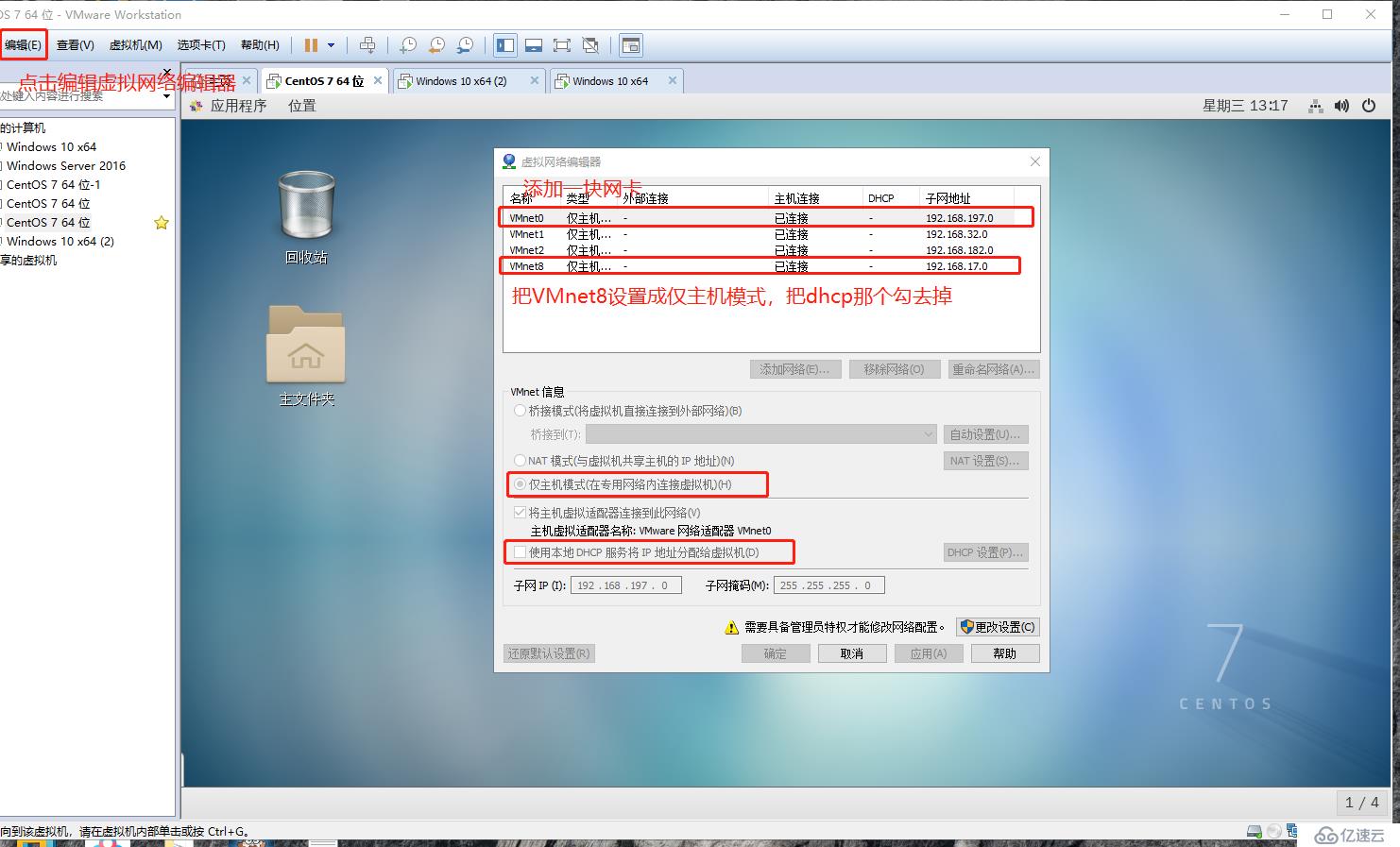Click the revert to snapshot icon
The width and height of the screenshot is (1400, 847).
436,44
